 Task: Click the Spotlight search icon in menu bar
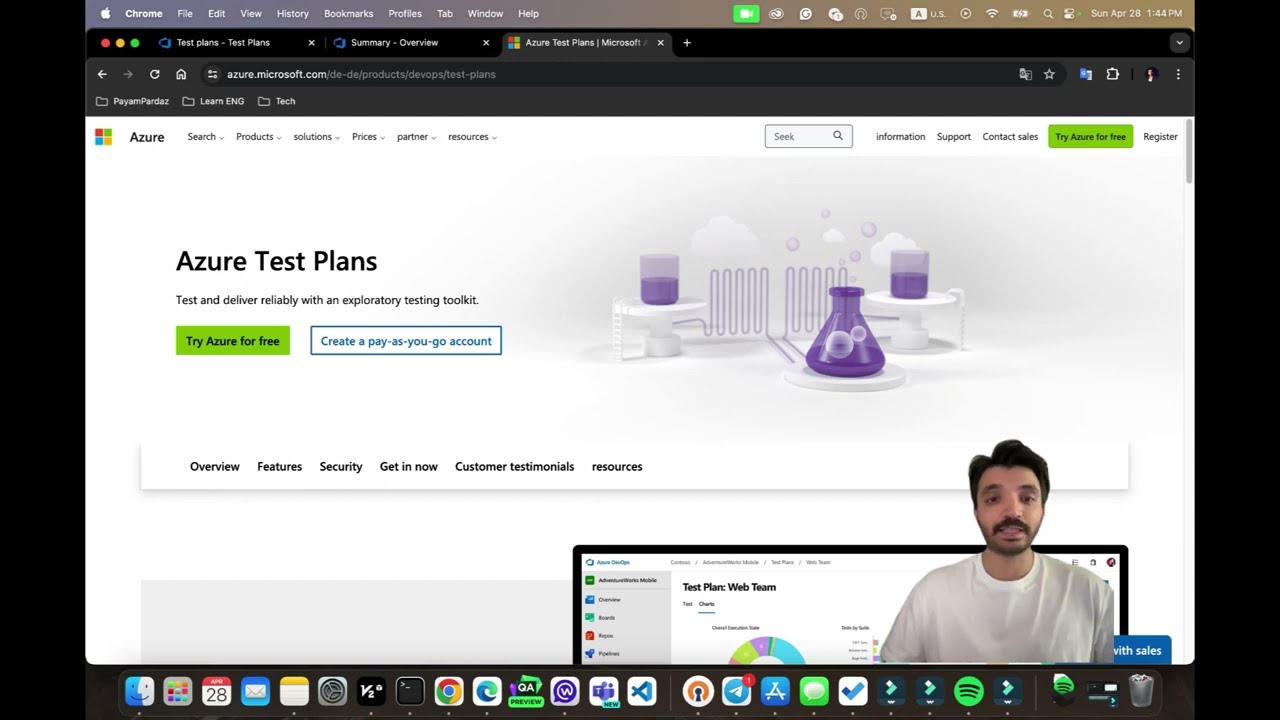1048,14
